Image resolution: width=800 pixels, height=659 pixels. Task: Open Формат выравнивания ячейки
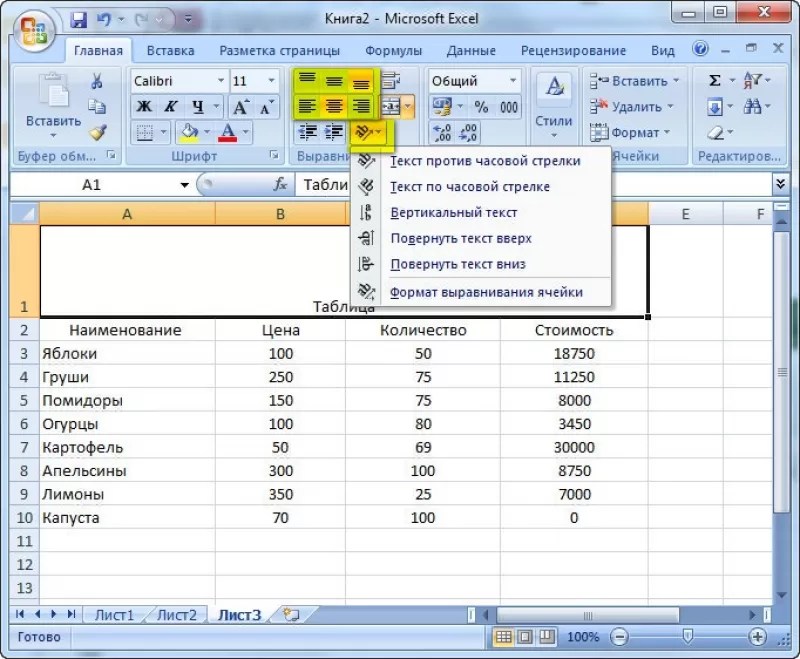coord(481,292)
